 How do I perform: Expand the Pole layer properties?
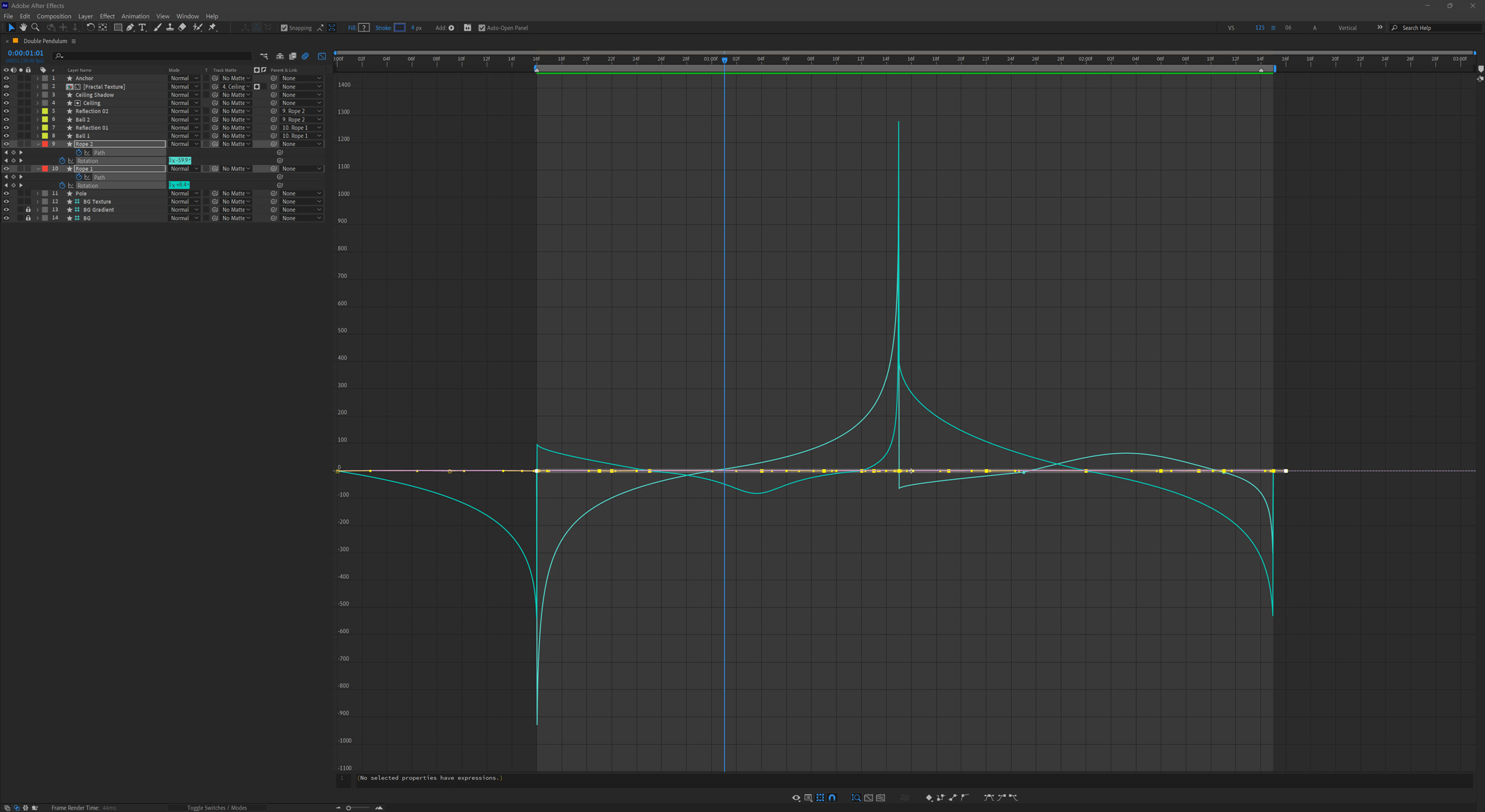(38, 194)
